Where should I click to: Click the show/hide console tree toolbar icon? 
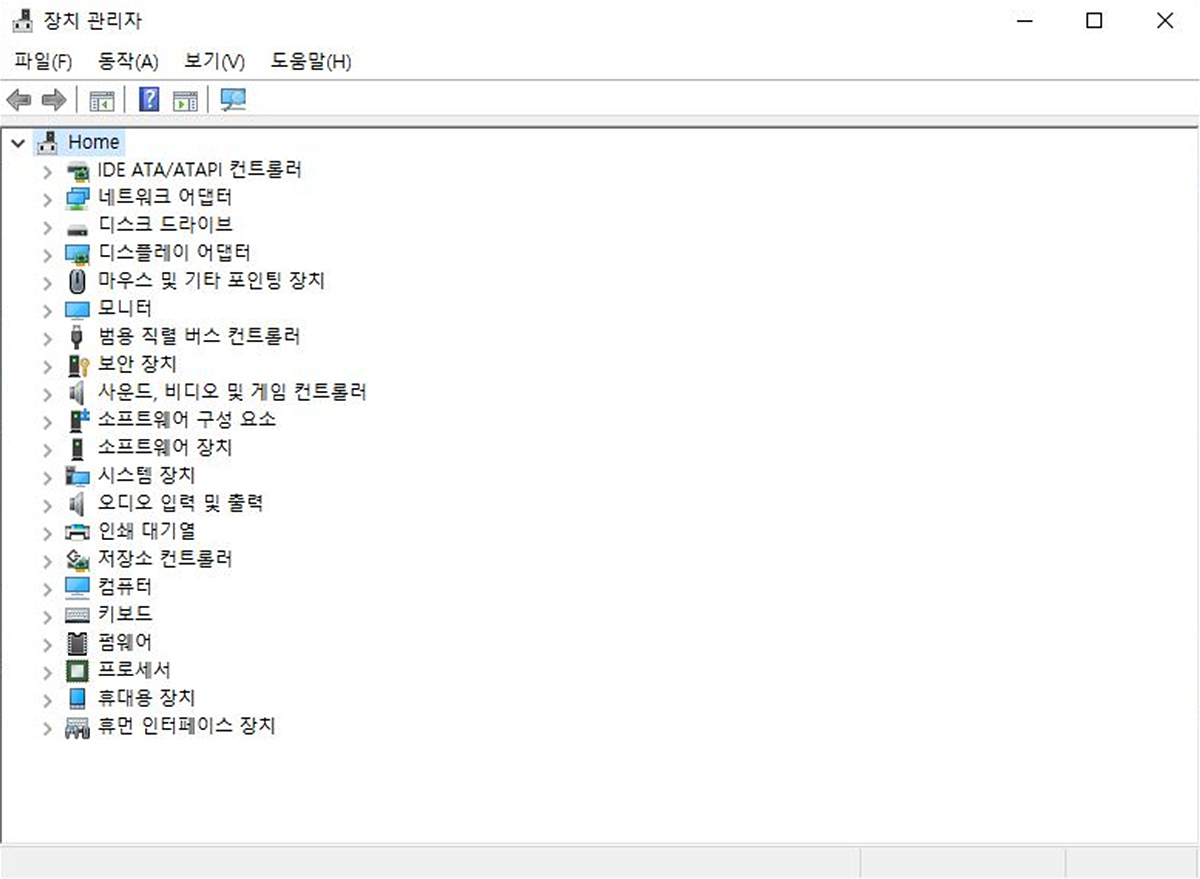102,100
